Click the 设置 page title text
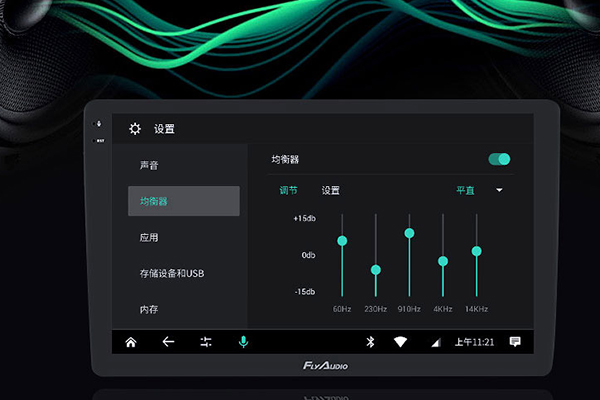 (164, 129)
